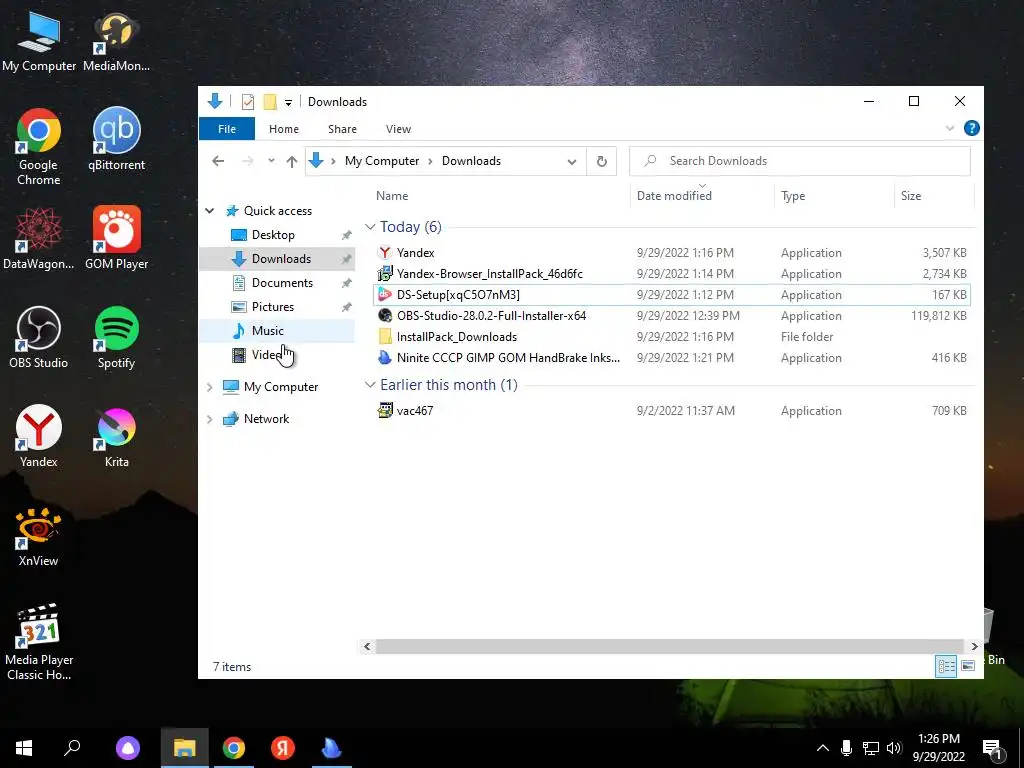Click My Computer in address breadcrumb
This screenshot has width=1024, height=768.
(381, 161)
